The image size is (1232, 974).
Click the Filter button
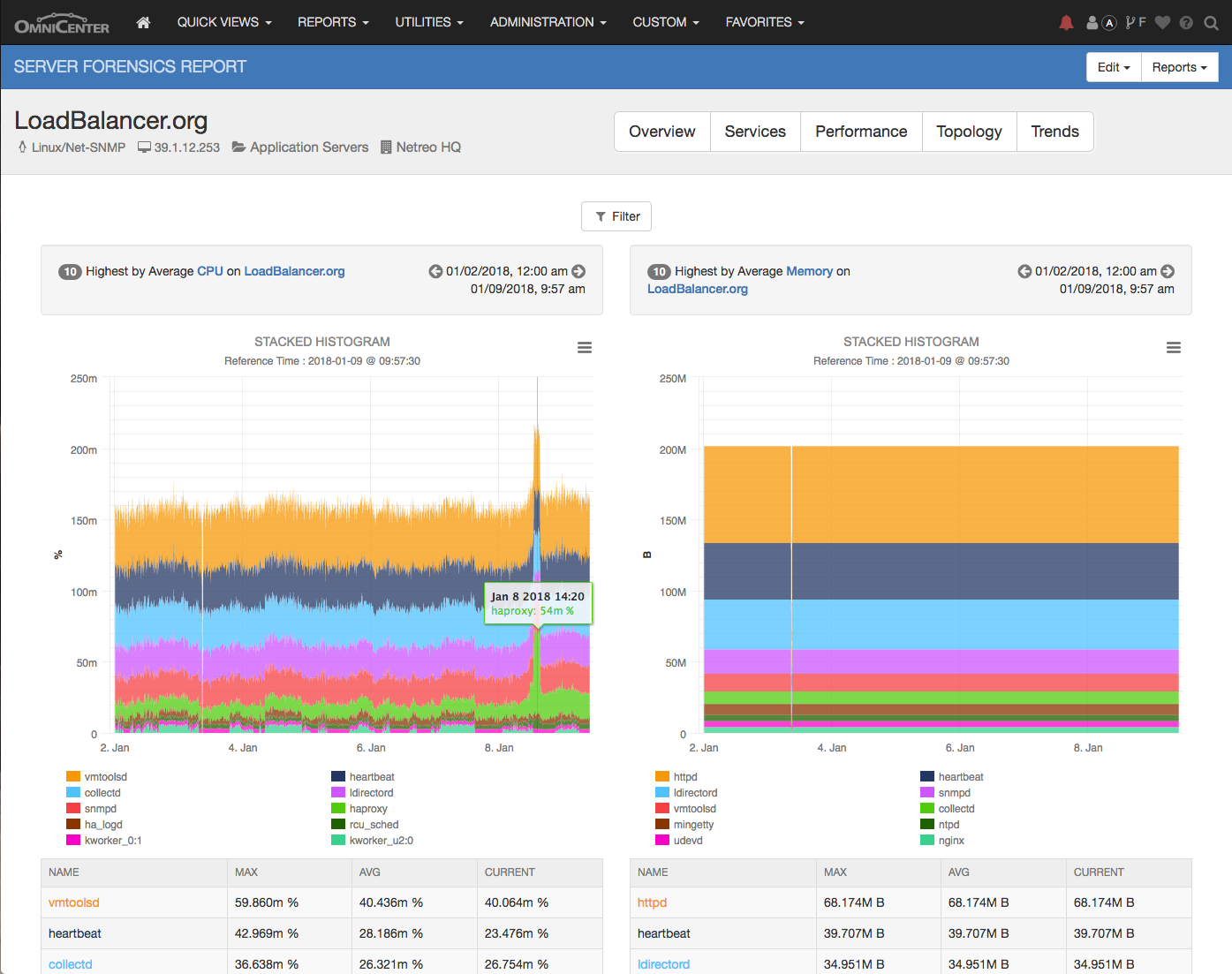tap(616, 216)
